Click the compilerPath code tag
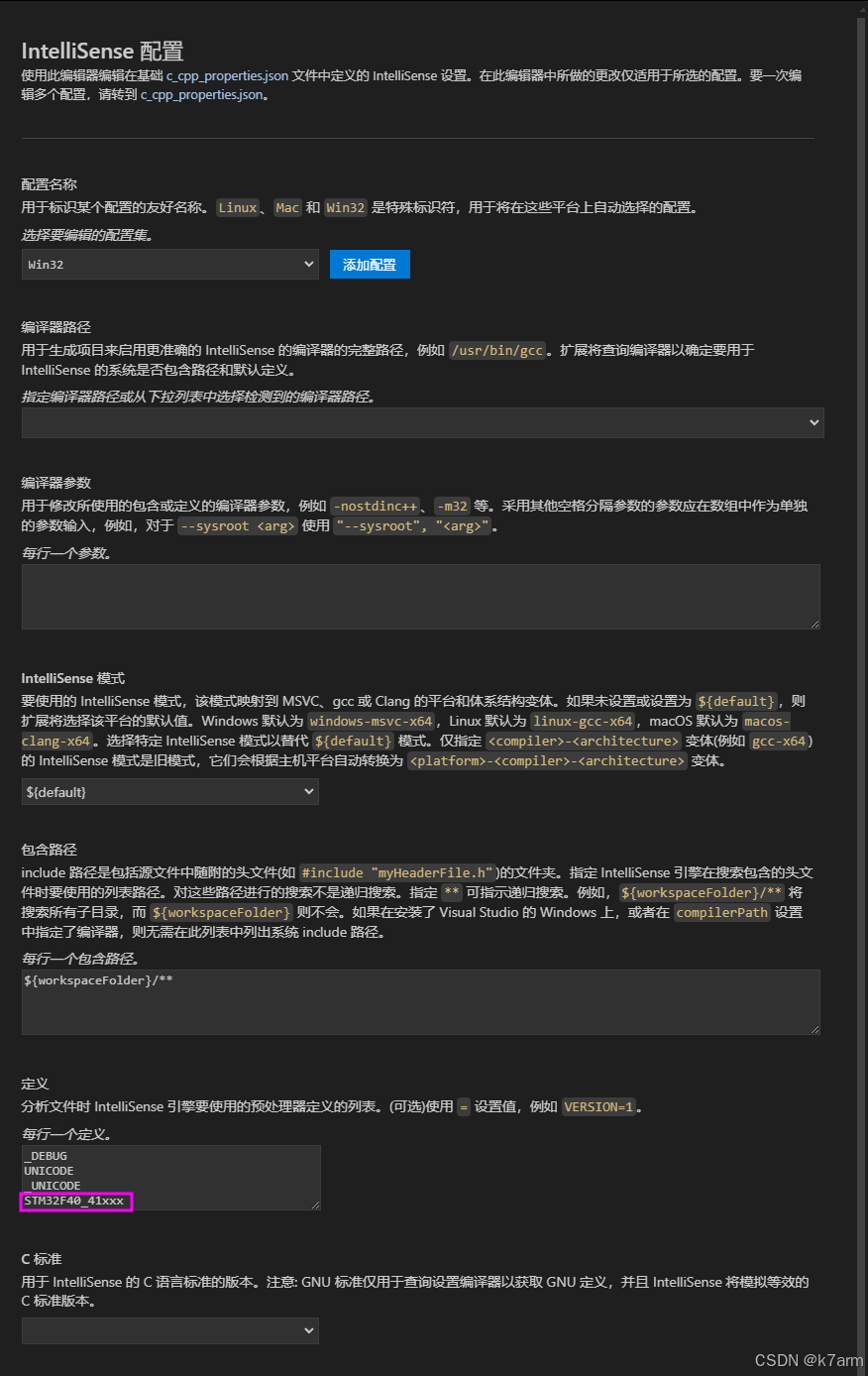This screenshot has height=1376, width=868. pos(722,912)
